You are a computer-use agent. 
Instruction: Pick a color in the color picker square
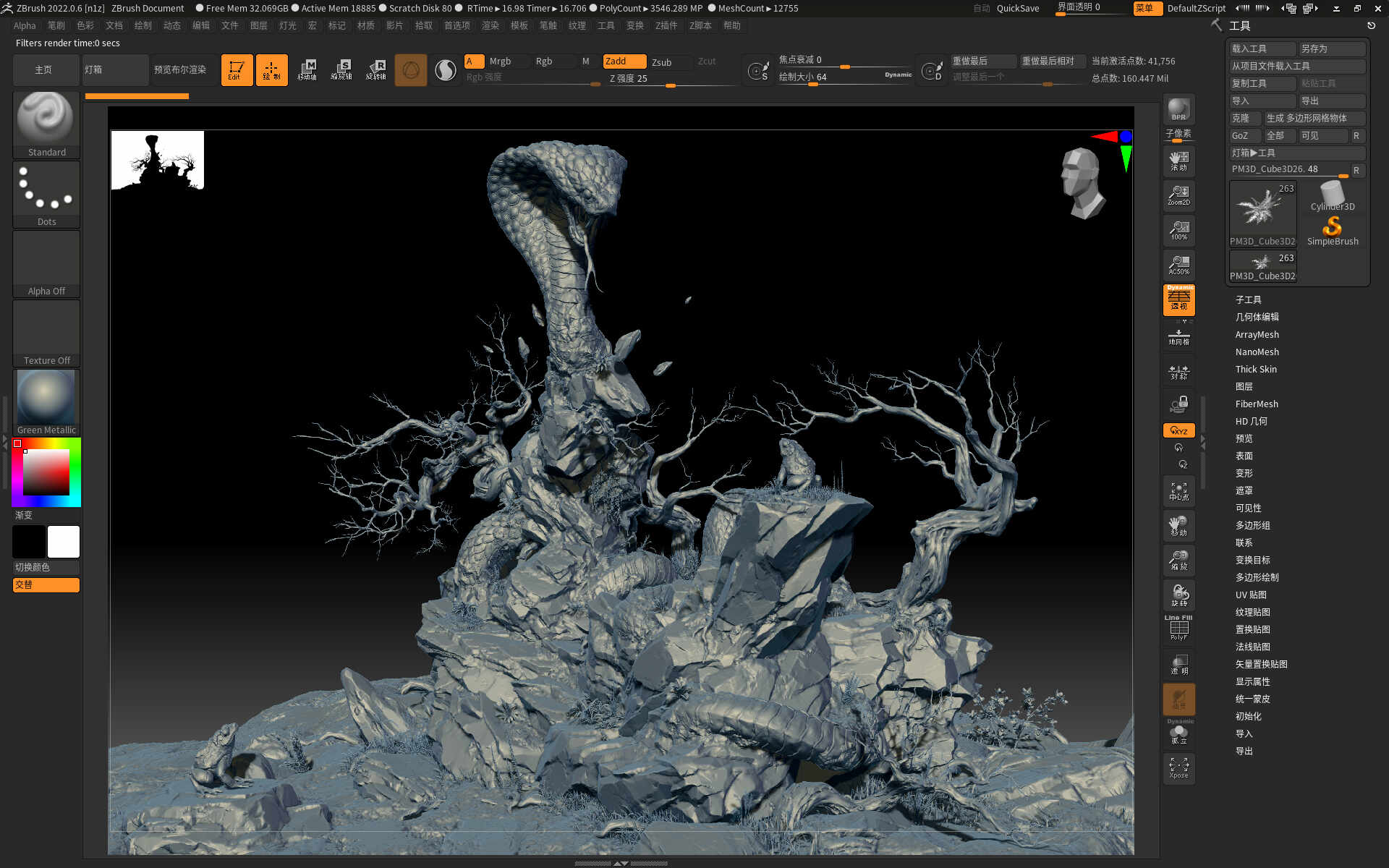(x=46, y=472)
